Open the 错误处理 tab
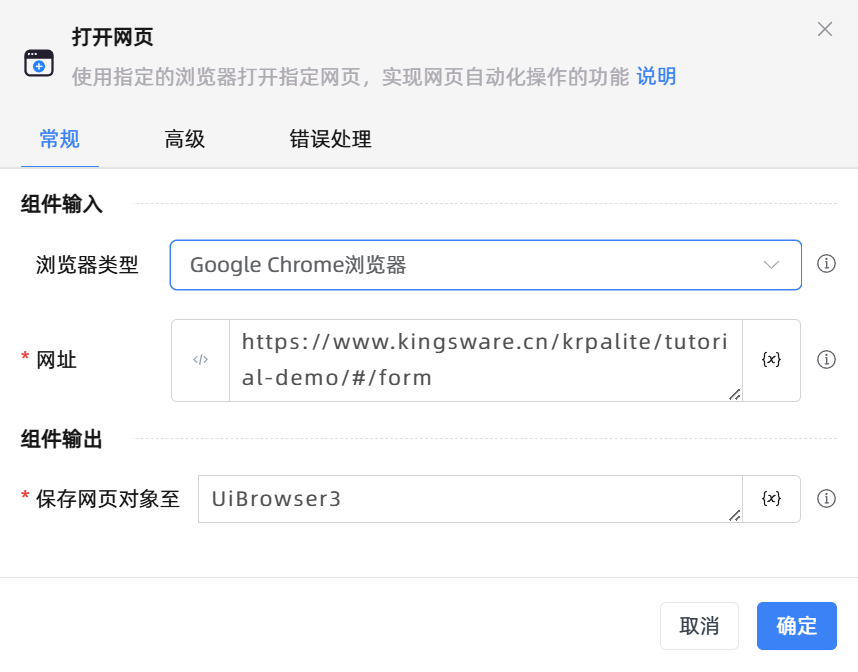Viewport: 858px width, 672px height. click(331, 140)
